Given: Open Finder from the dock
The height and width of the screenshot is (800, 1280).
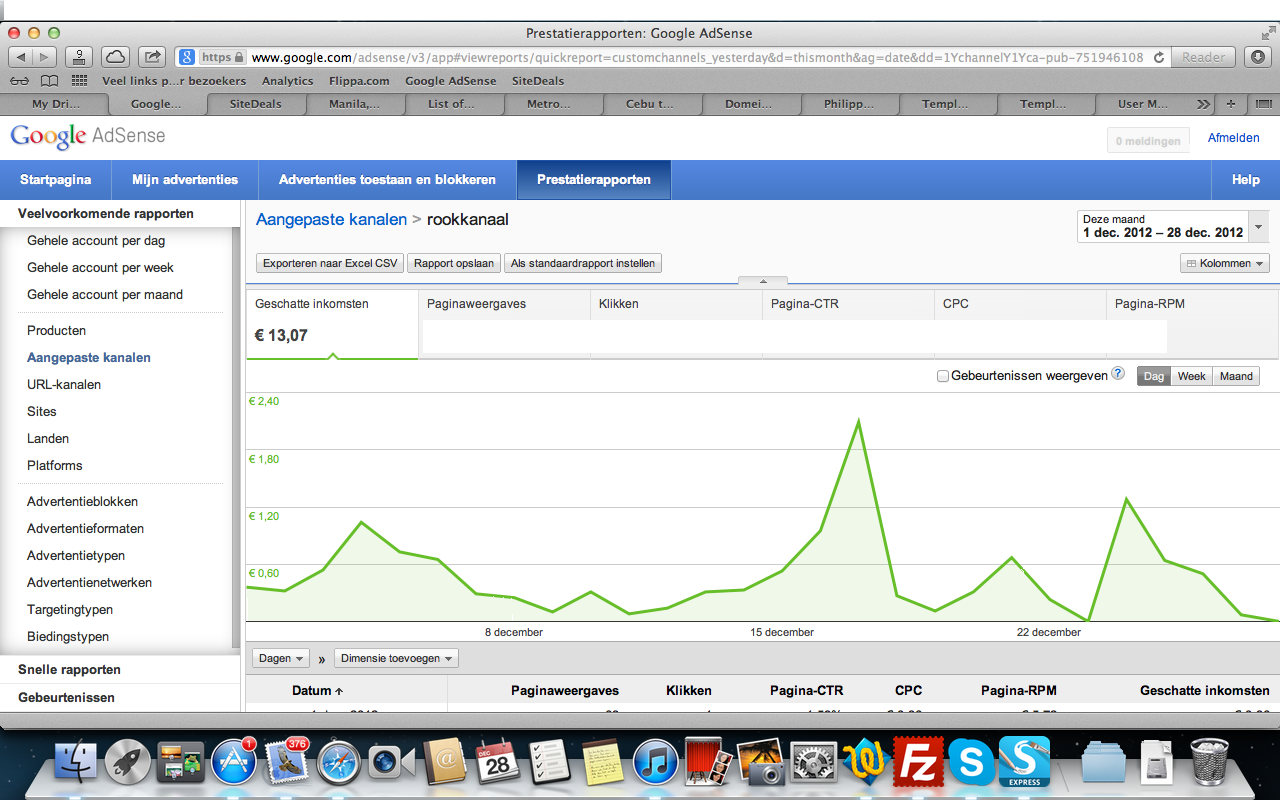Looking at the screenshot, I should 74,763.
